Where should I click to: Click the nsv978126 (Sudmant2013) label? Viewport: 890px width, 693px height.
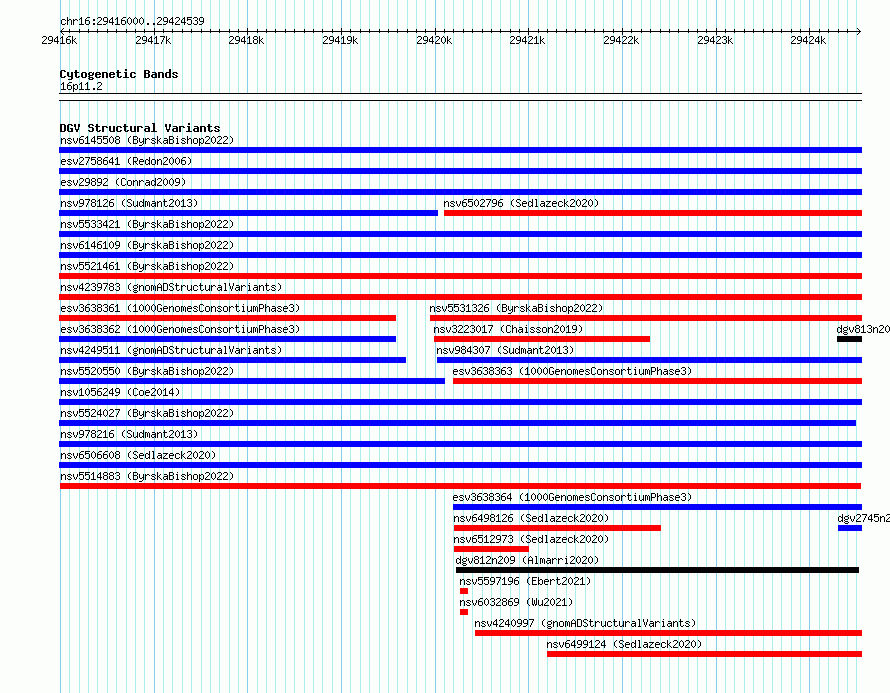[x=129, y=203]
